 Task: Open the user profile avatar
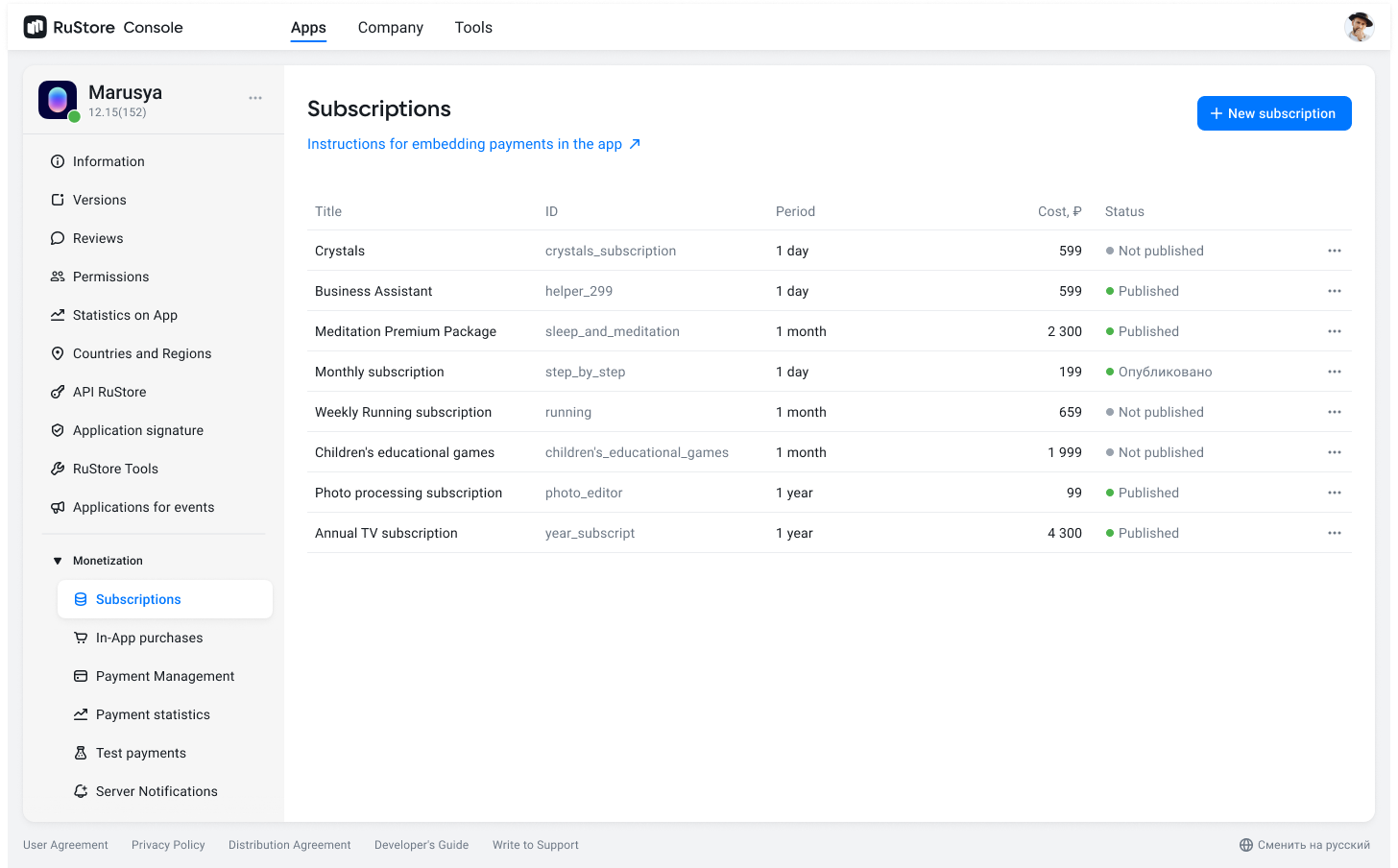click(x=1359, y=28)
